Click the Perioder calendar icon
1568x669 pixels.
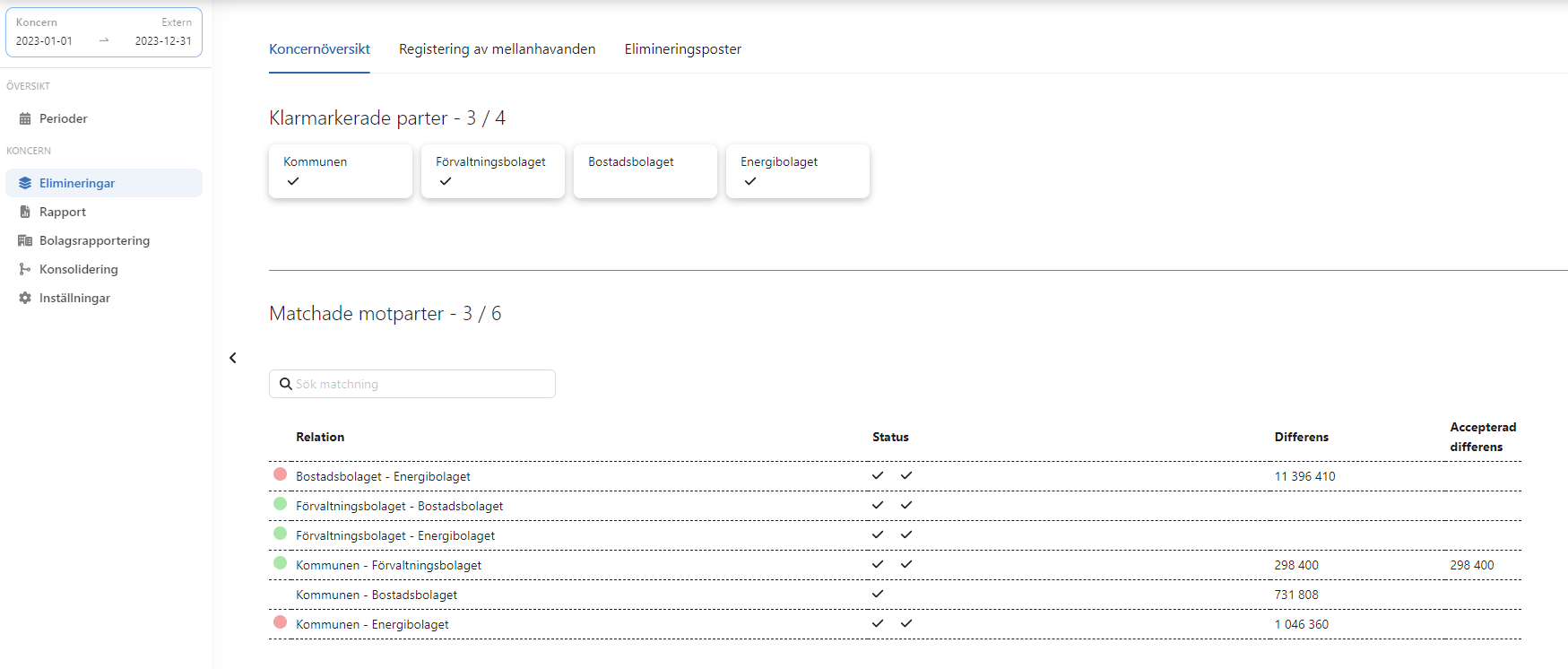[25, 118]
